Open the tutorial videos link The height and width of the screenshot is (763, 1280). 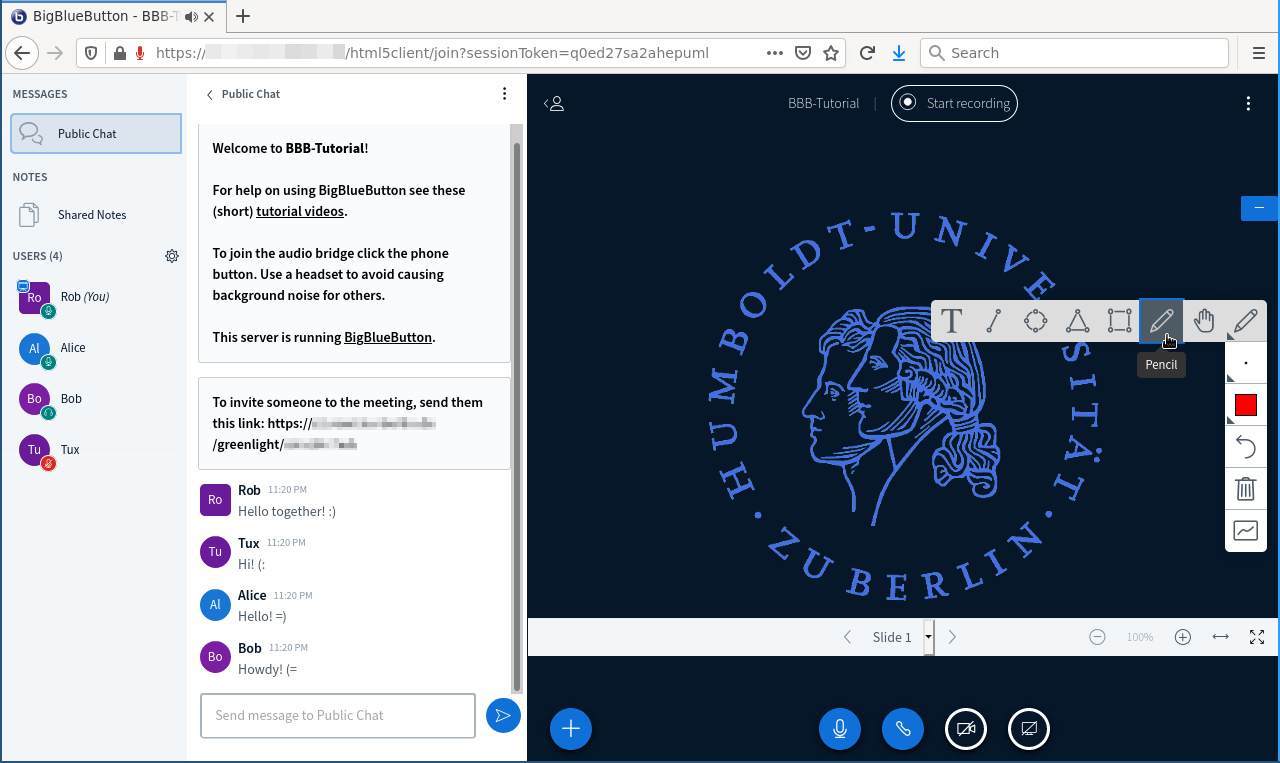(x=300, y=211)
